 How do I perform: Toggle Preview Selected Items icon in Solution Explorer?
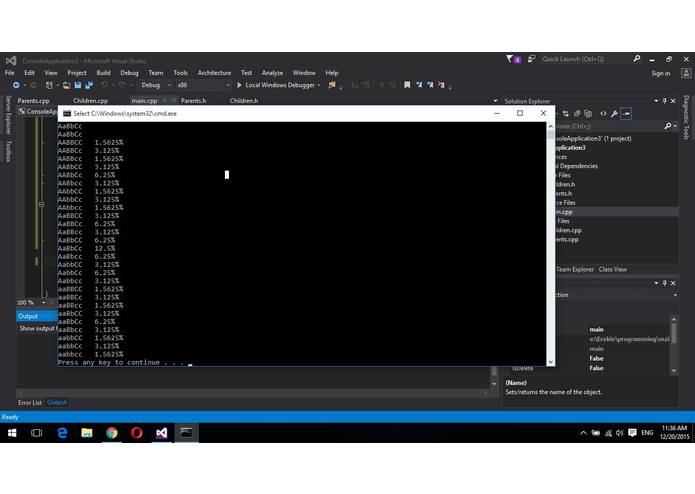[x=626, y=114]
